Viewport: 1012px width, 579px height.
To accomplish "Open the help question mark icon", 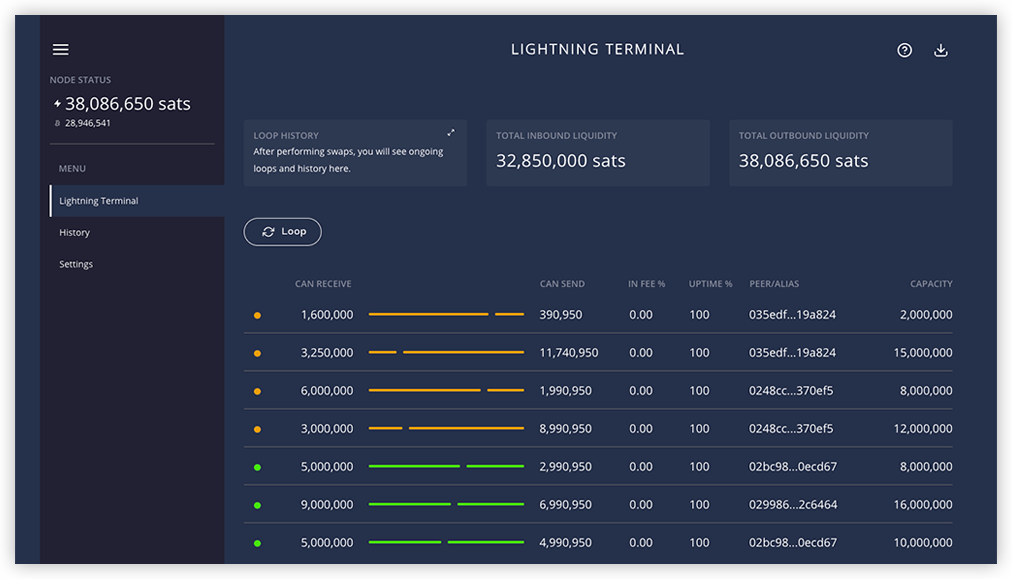I will pos(904,50).
